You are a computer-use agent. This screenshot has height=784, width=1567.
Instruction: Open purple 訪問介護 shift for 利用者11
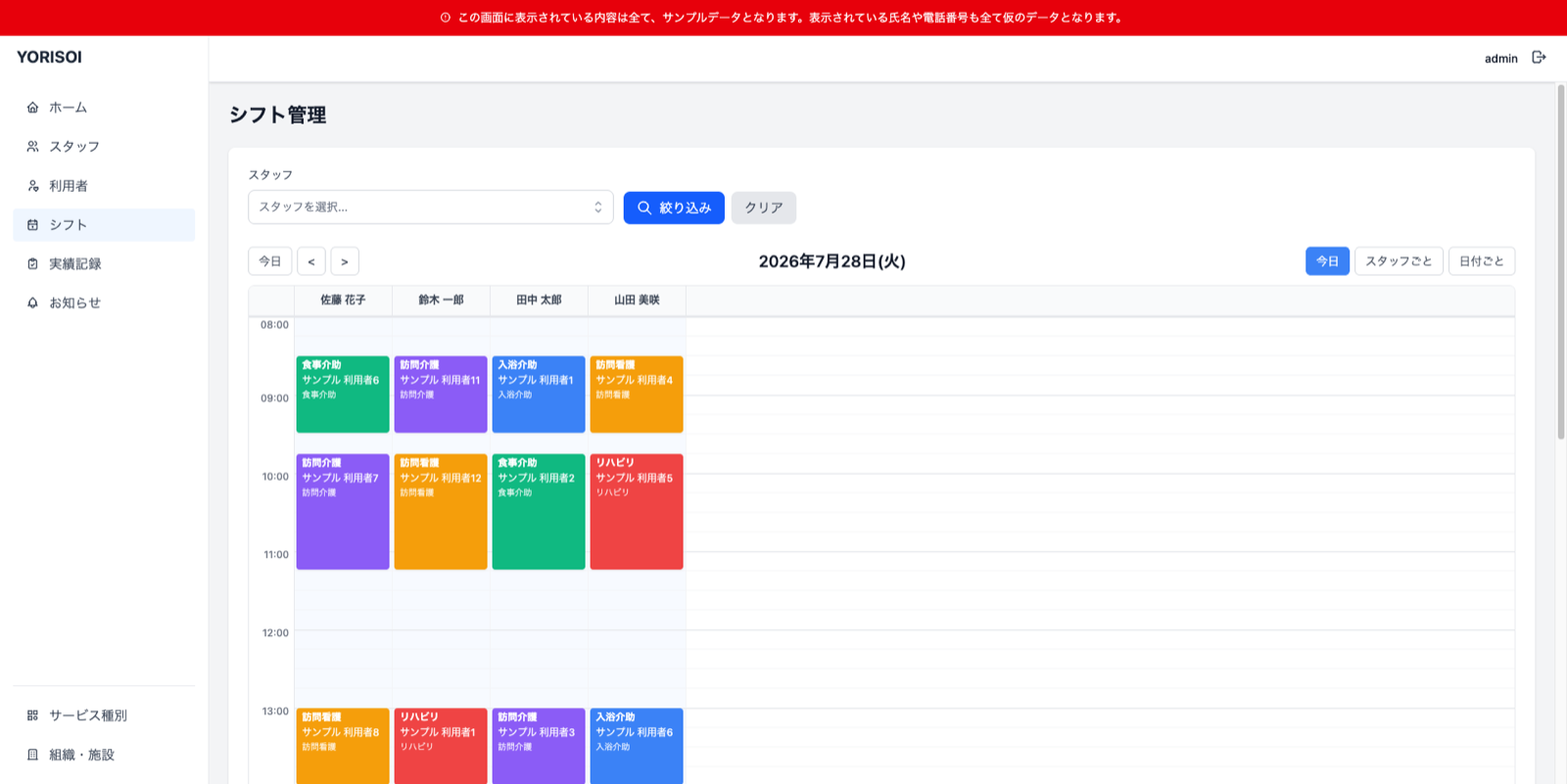441,394
